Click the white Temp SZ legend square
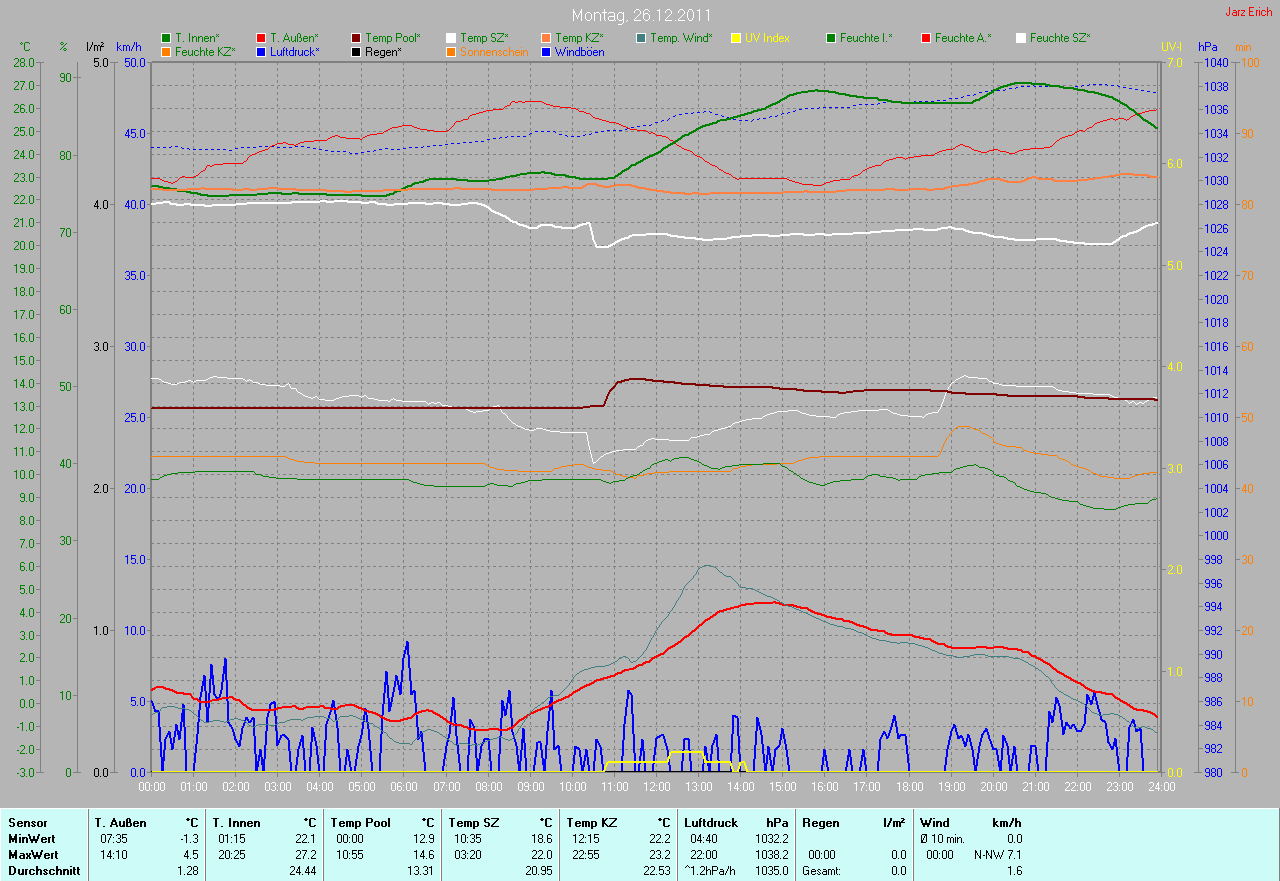Screen dimensions: 1280x881 tap(451, 38)
